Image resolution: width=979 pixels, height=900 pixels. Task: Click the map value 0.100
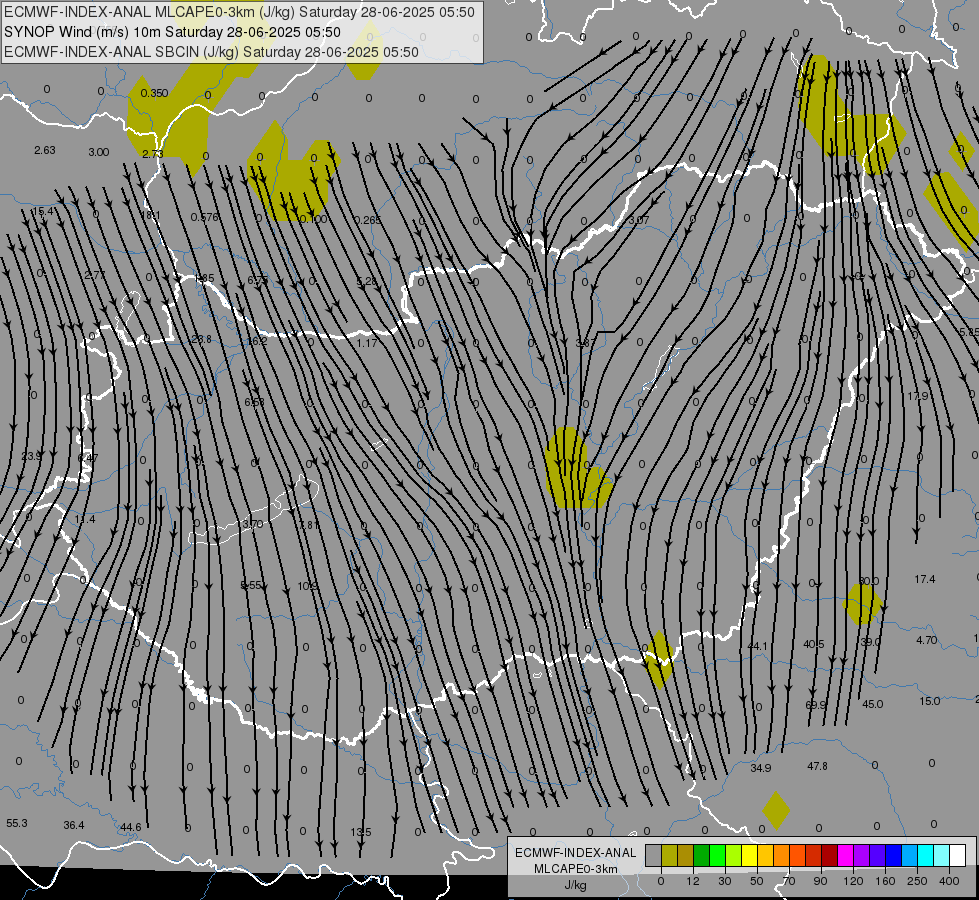313,219
